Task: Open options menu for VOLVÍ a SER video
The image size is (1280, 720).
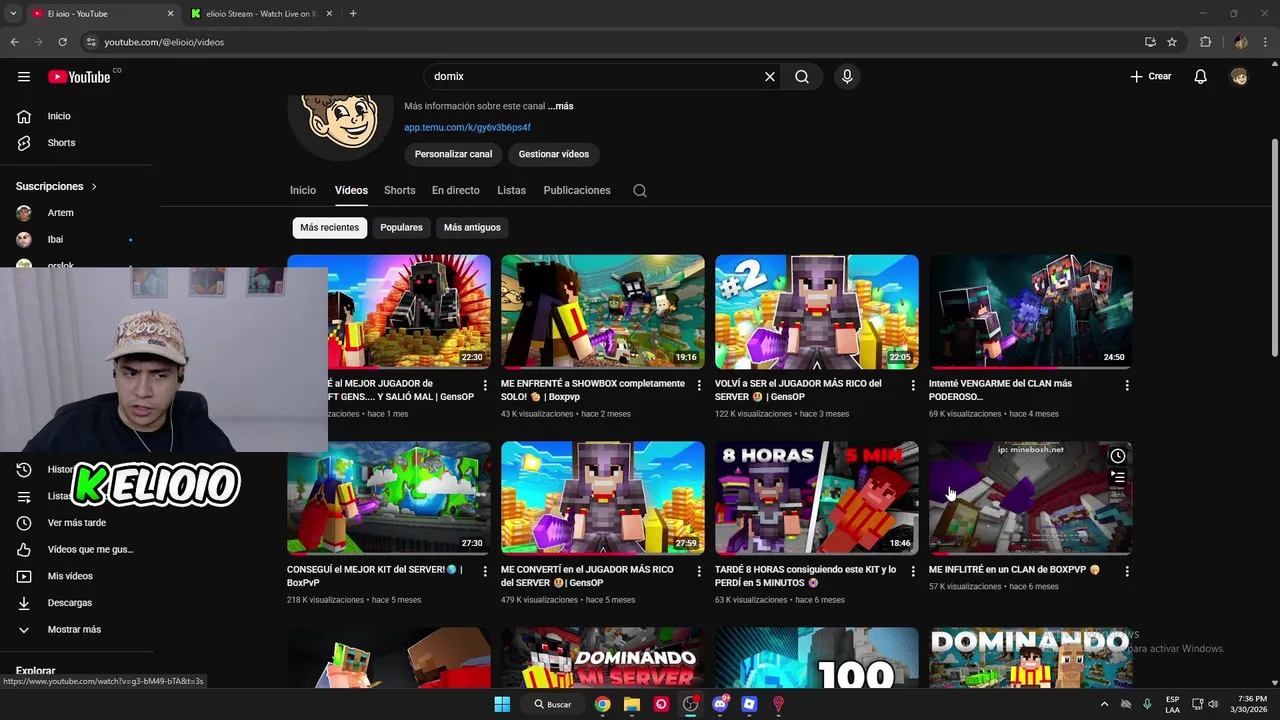Action: click(913, 385)
